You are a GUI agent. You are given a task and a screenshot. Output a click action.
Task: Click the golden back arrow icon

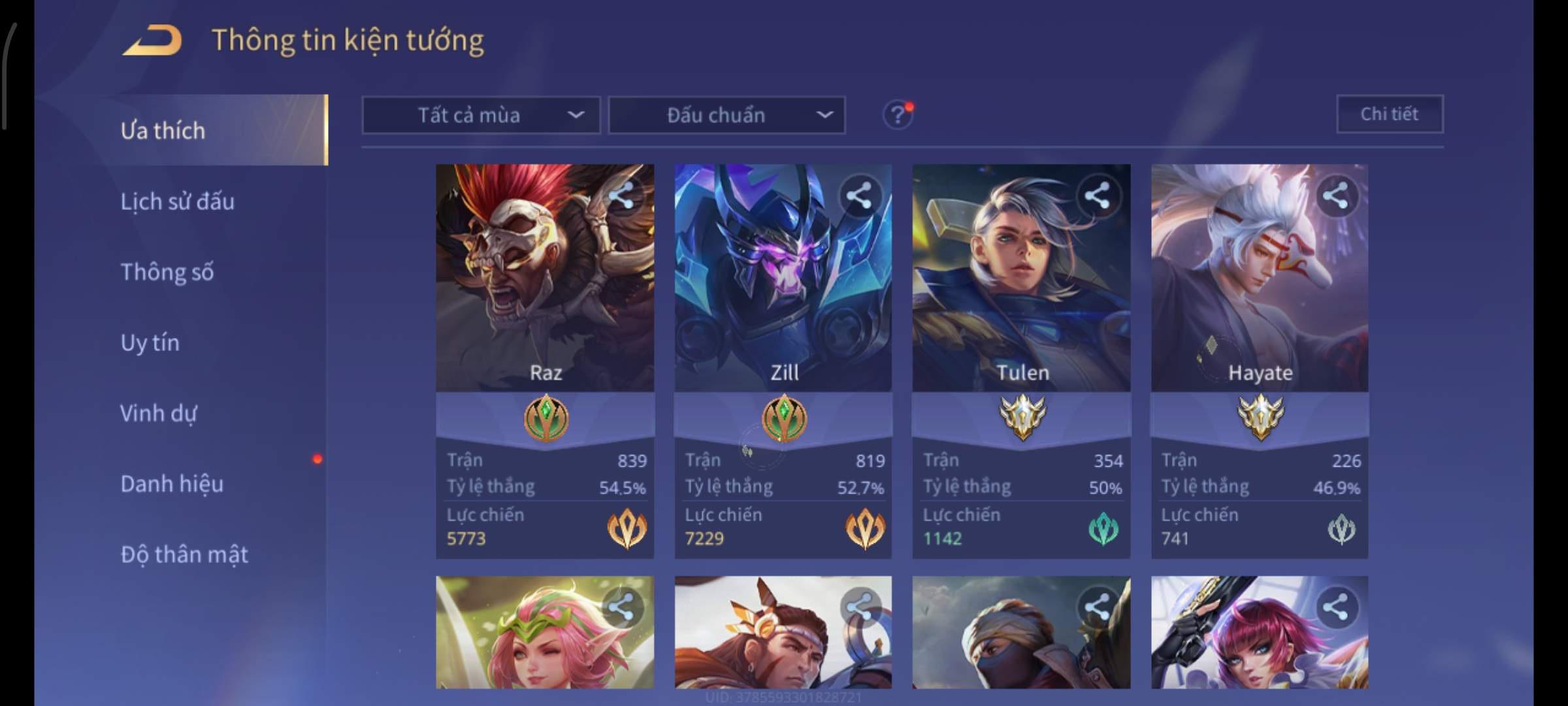tap(152, 41)
